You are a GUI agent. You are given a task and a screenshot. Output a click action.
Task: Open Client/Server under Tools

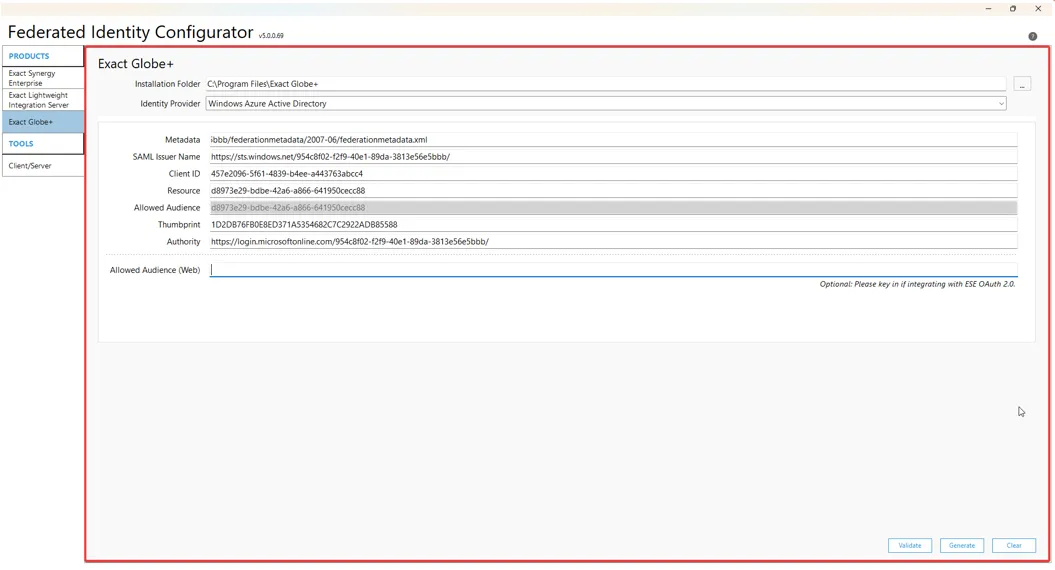43,166
